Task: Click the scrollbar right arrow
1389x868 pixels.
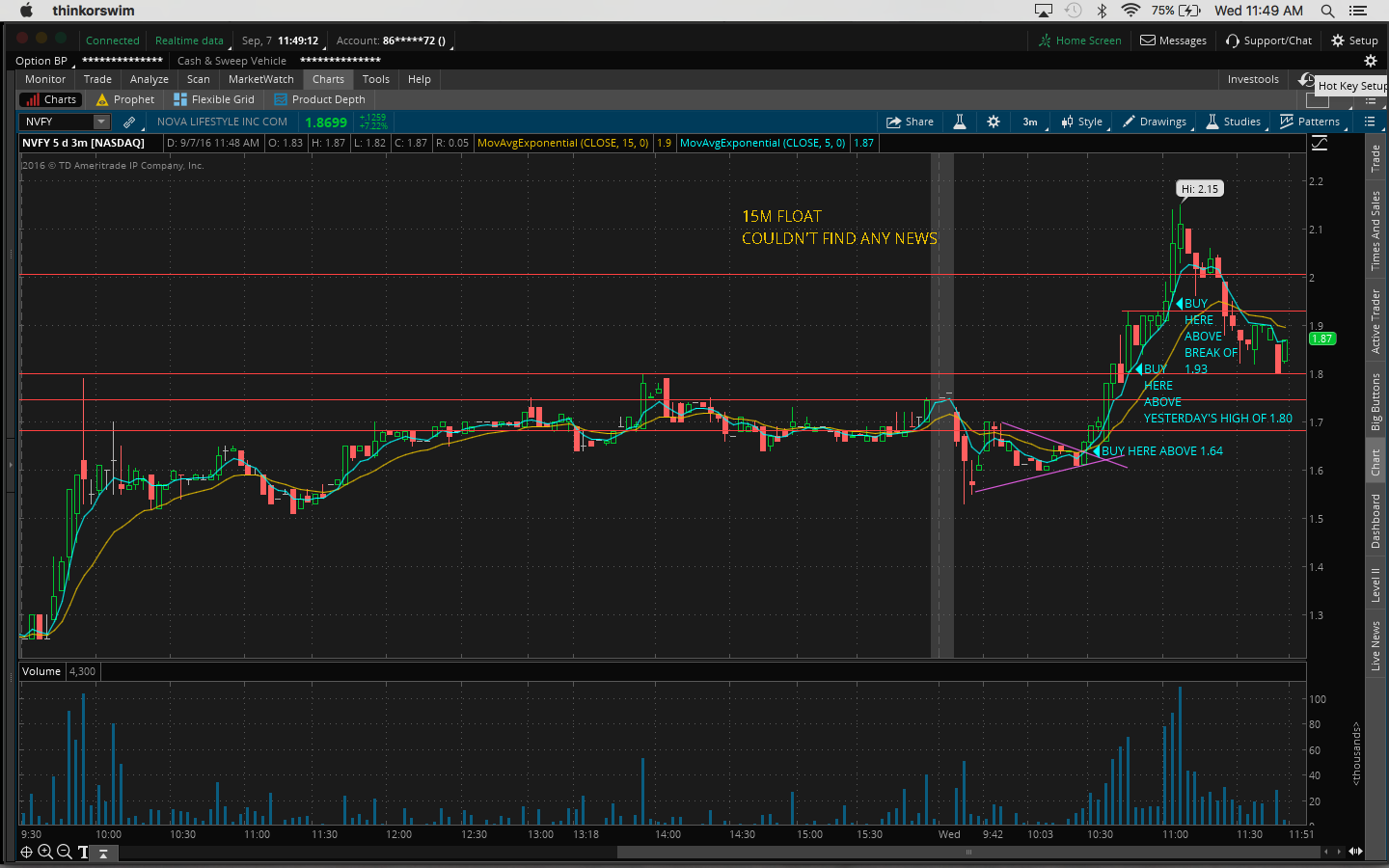Action: pos(1338,852)
